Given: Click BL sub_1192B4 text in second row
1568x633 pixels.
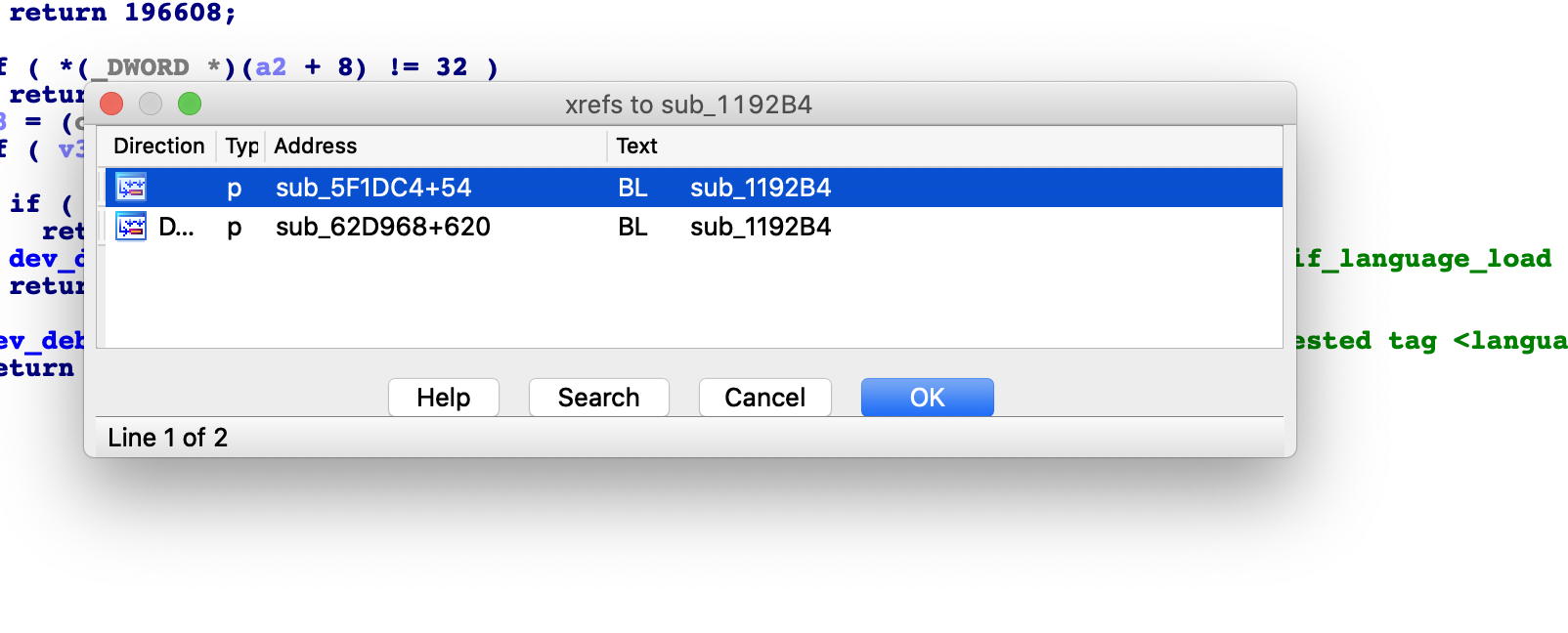Looking at the screenshot, I should [x=724, y=227].
